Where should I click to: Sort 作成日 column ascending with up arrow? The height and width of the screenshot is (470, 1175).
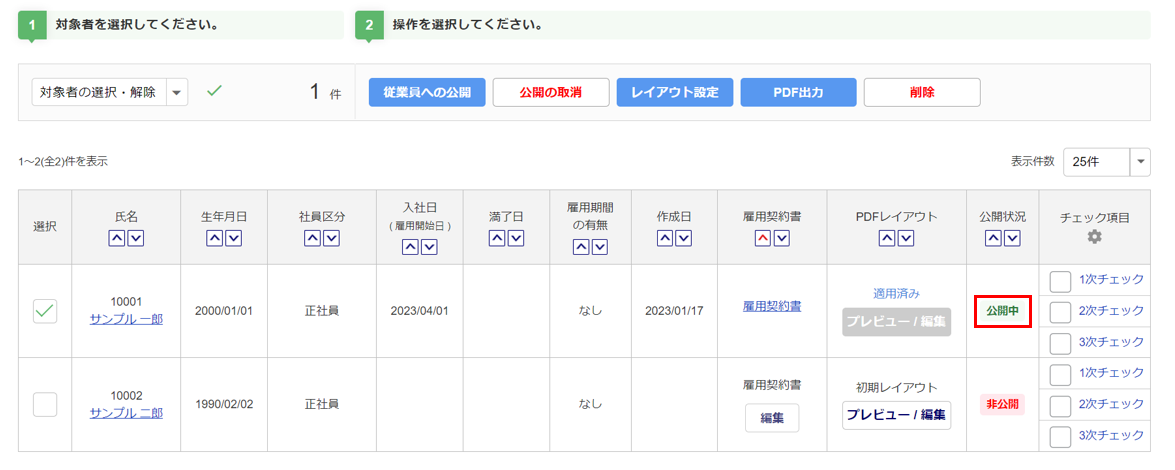(665, 238)
